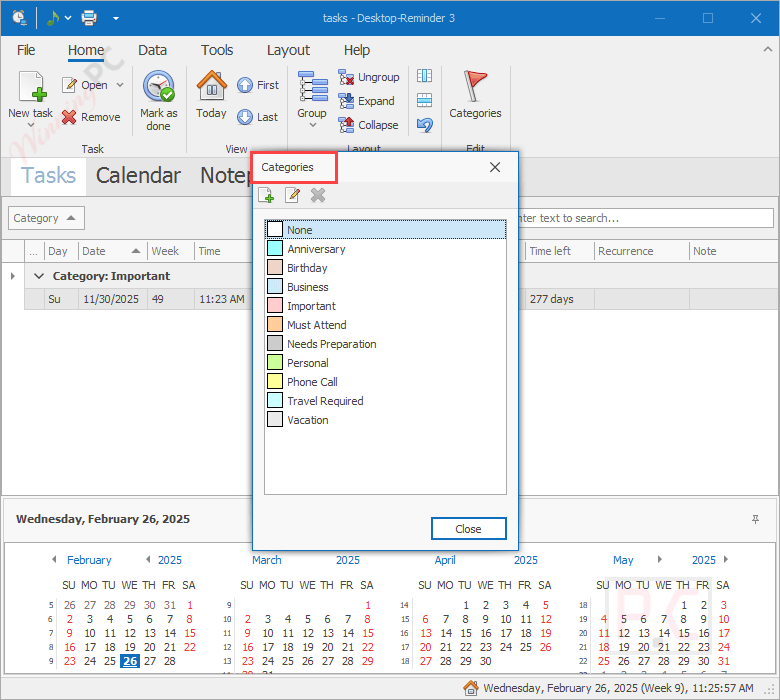Select the Birthday category
Screen dimensions: 780x700
click(386, 268)
